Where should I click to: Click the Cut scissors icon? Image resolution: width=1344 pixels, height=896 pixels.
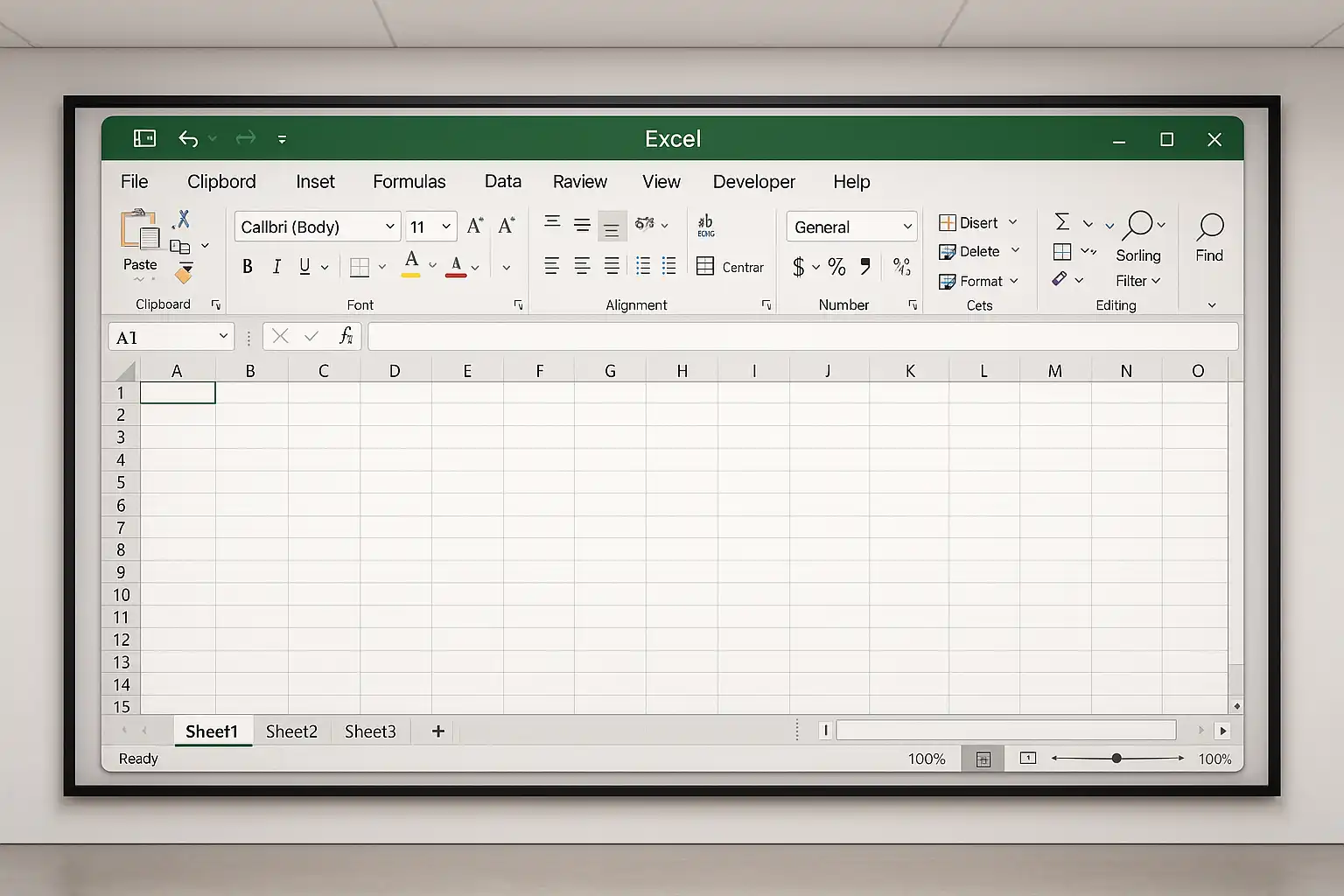(x=182, y=219)
